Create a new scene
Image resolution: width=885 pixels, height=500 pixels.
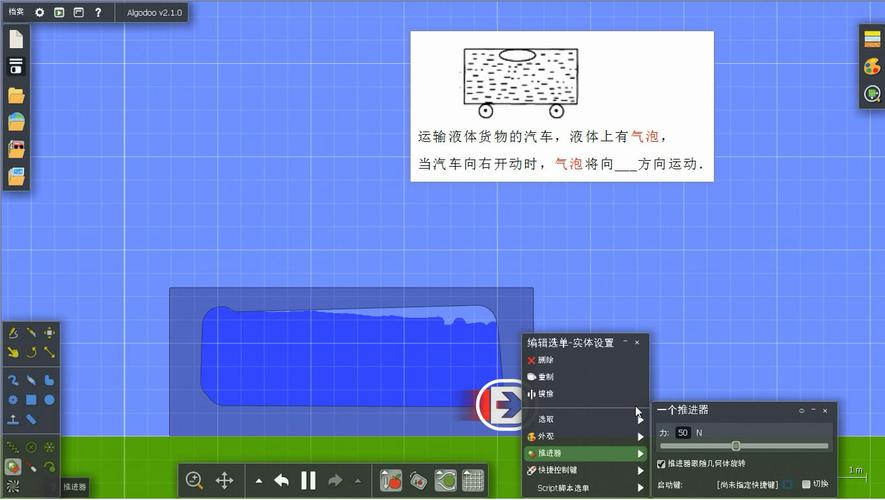tap(16, 39)
